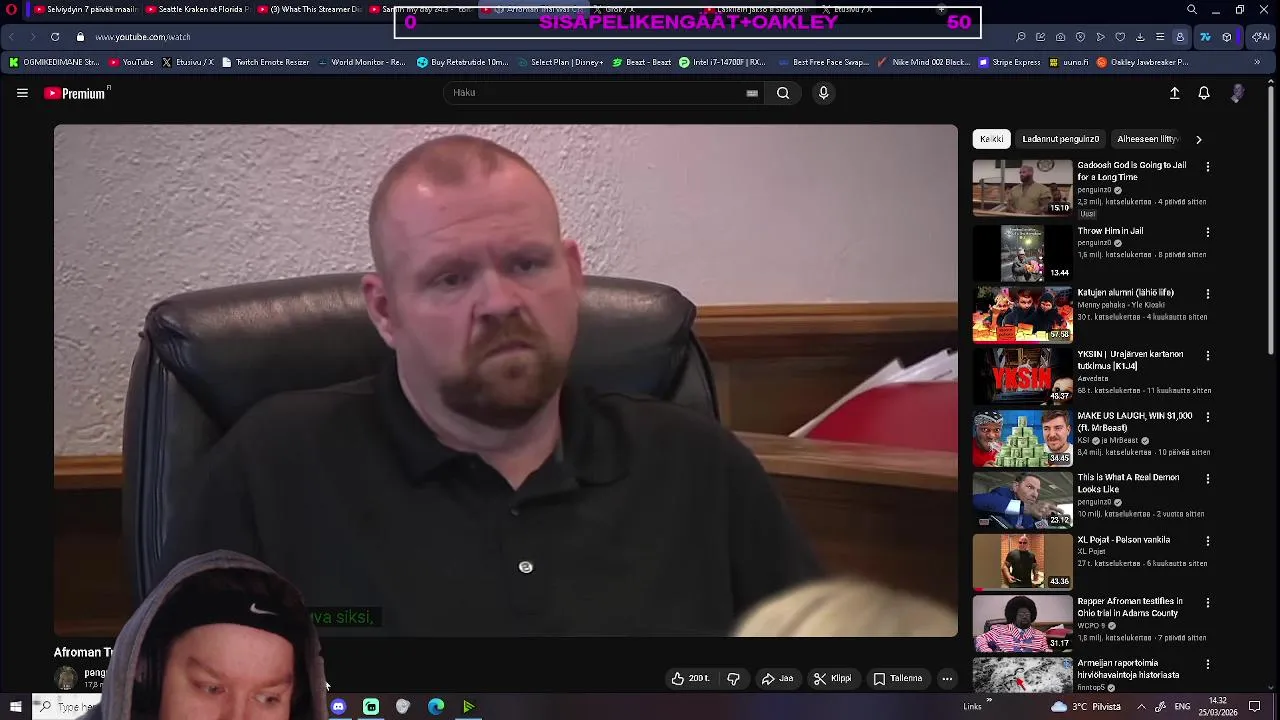Select the Aiheeseen liittyv filter chip
The width and height of the screenshot is (1280, 720).
[1147, 139]
